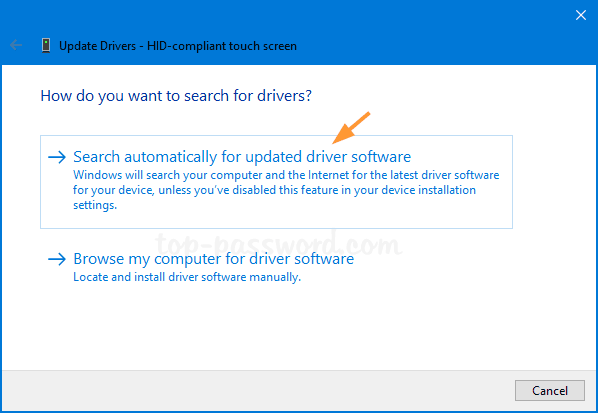Click the 'Locate and install driver software manually' text

187,277
